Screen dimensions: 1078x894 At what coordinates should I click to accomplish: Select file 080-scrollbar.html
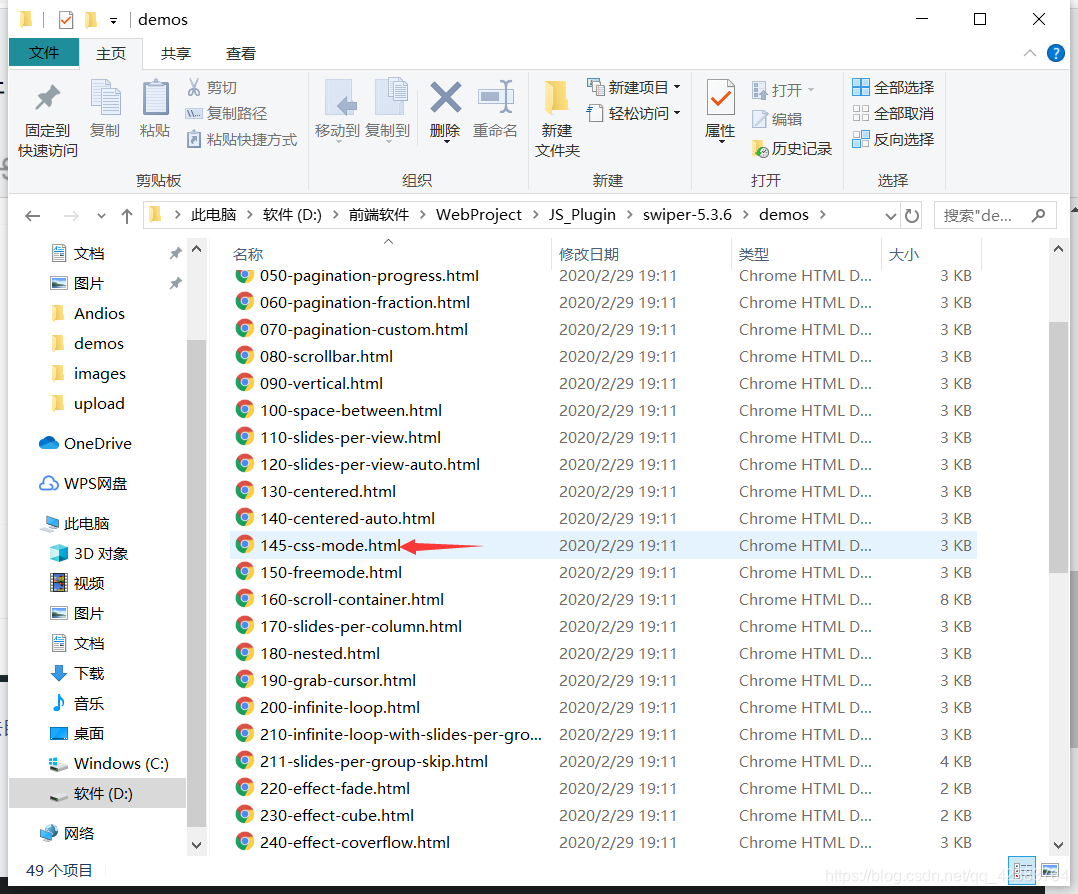[603, 356]
